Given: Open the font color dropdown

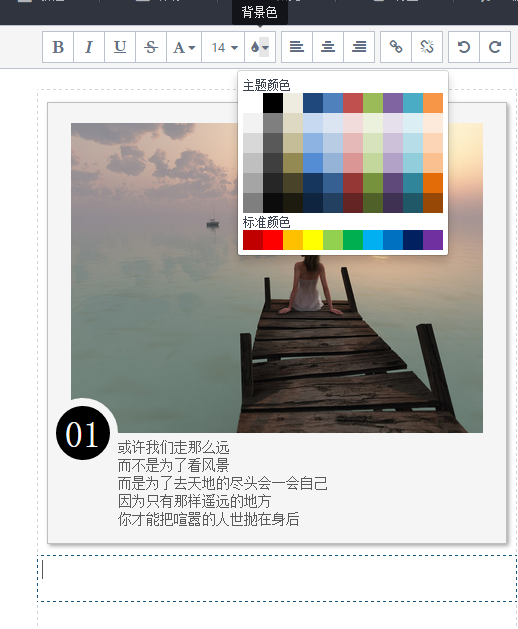Looking at the screenshot, I should click(184, 47).
